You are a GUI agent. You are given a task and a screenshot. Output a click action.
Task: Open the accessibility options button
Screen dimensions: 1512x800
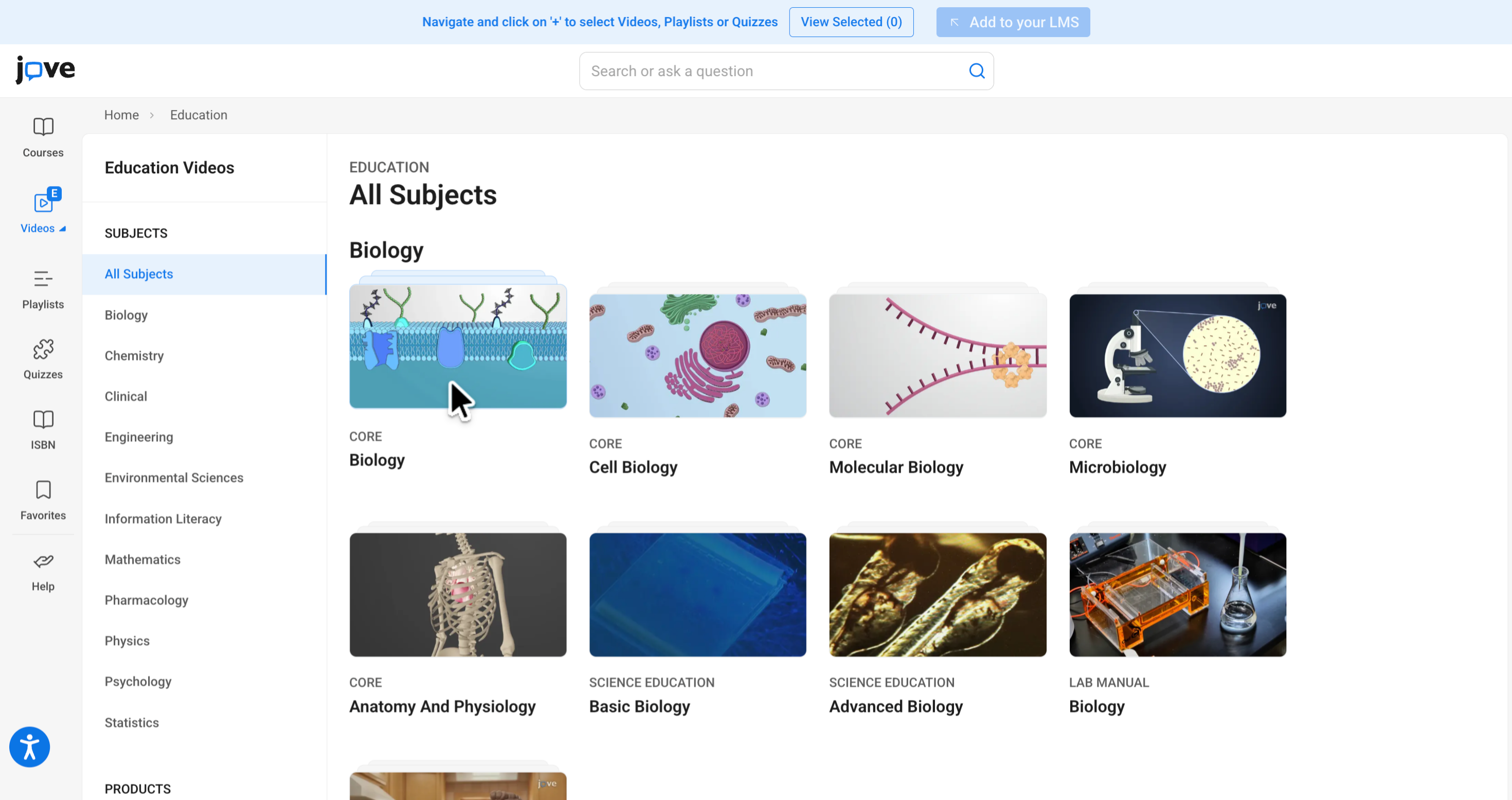tap(29, 747)
